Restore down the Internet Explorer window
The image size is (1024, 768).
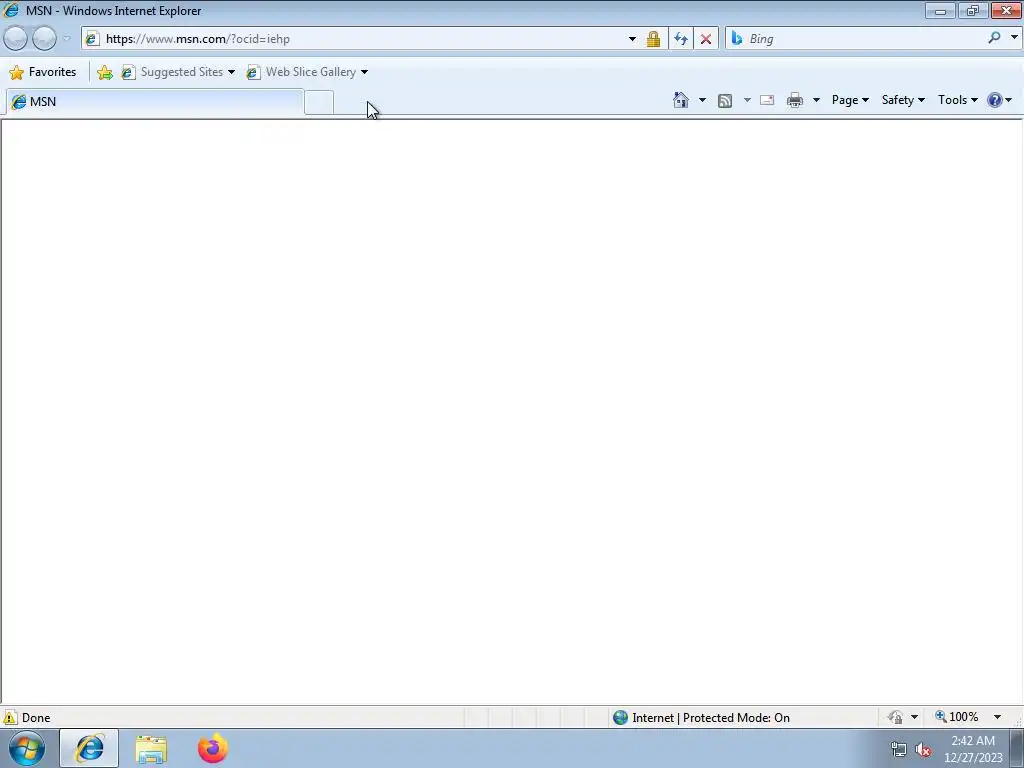point(973,10)
